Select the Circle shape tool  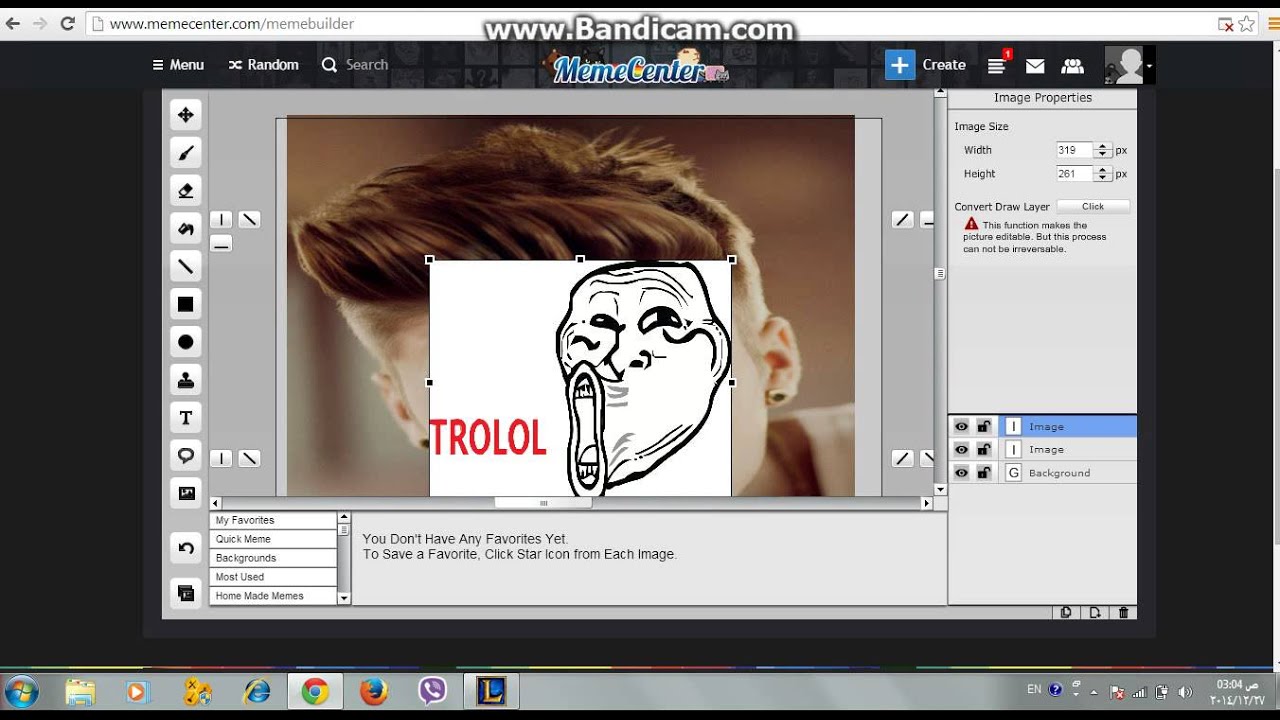pos(185,342)
